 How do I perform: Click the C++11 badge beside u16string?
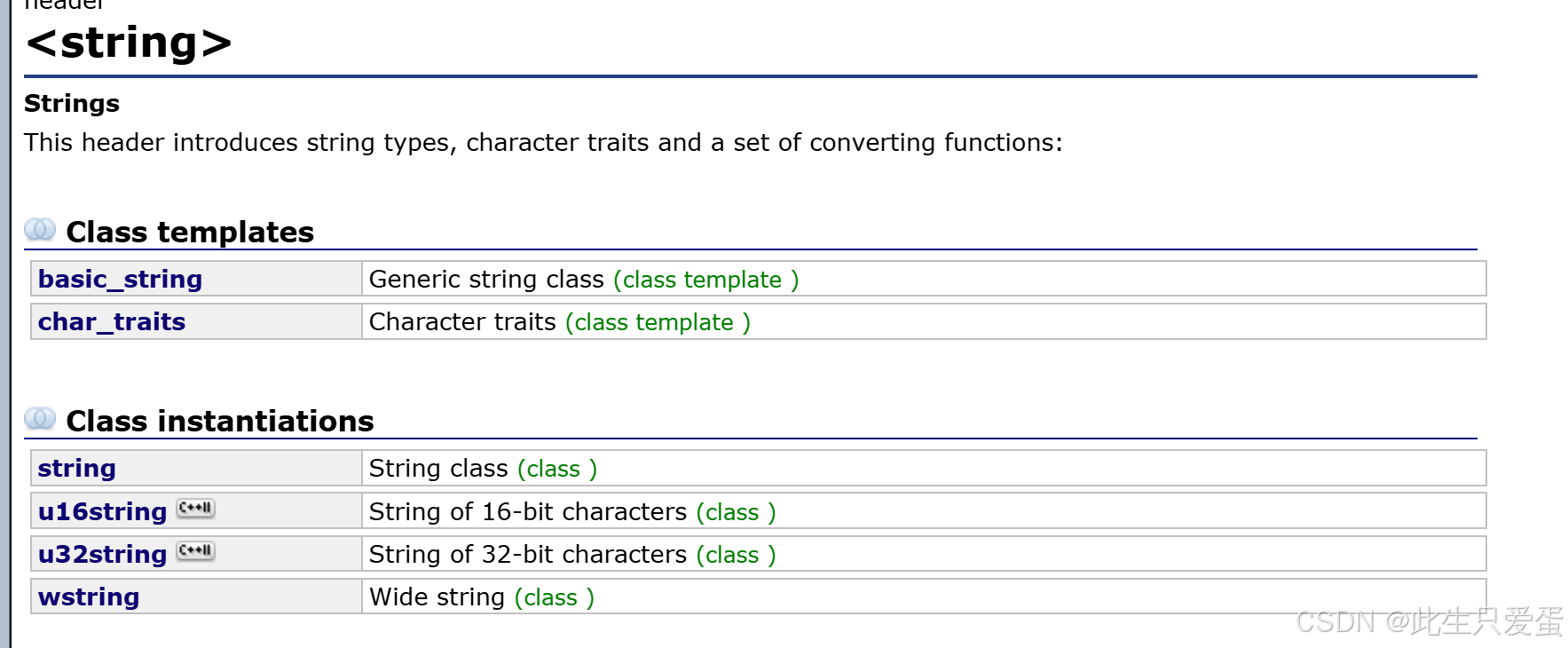195,509
